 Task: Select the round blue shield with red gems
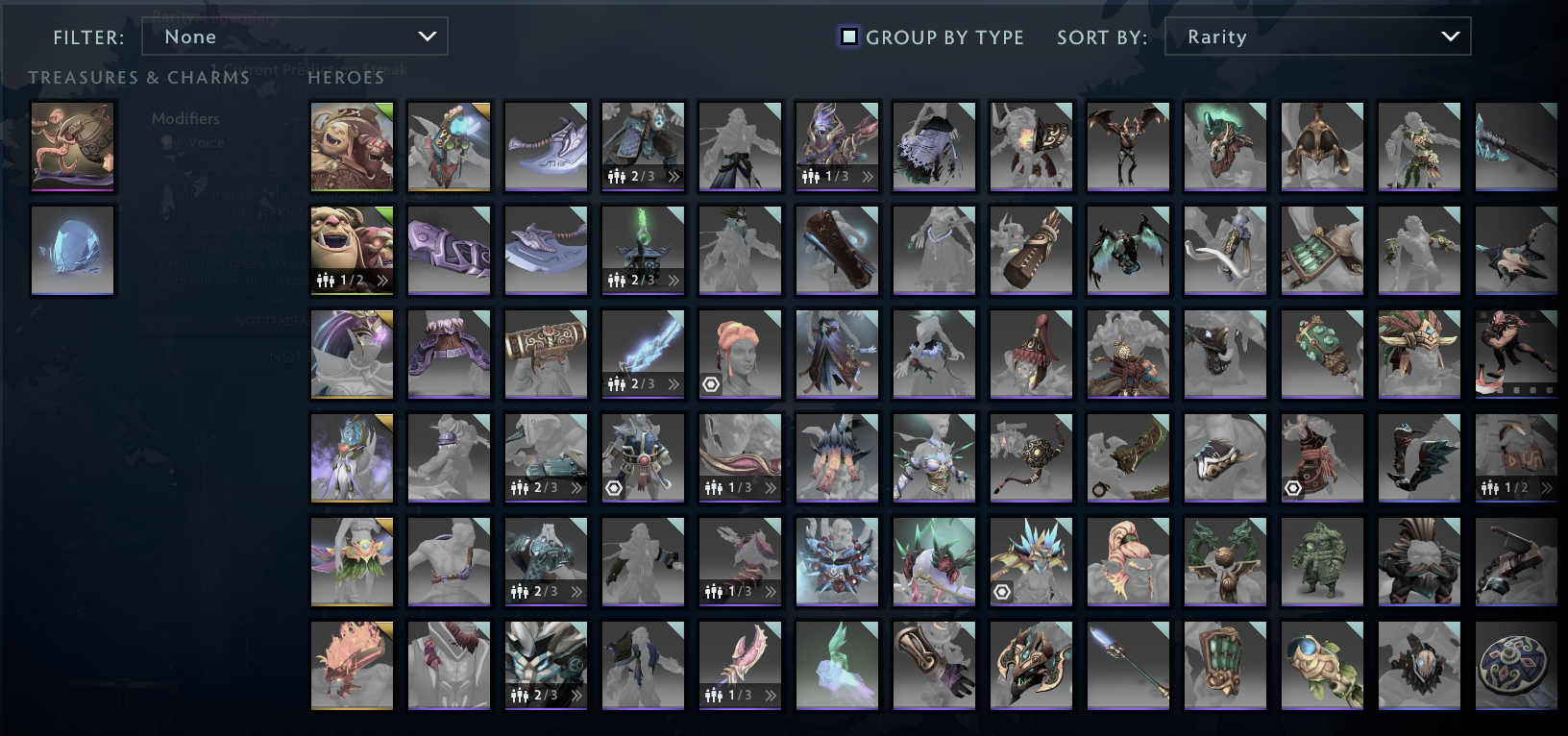point(1516,666)
